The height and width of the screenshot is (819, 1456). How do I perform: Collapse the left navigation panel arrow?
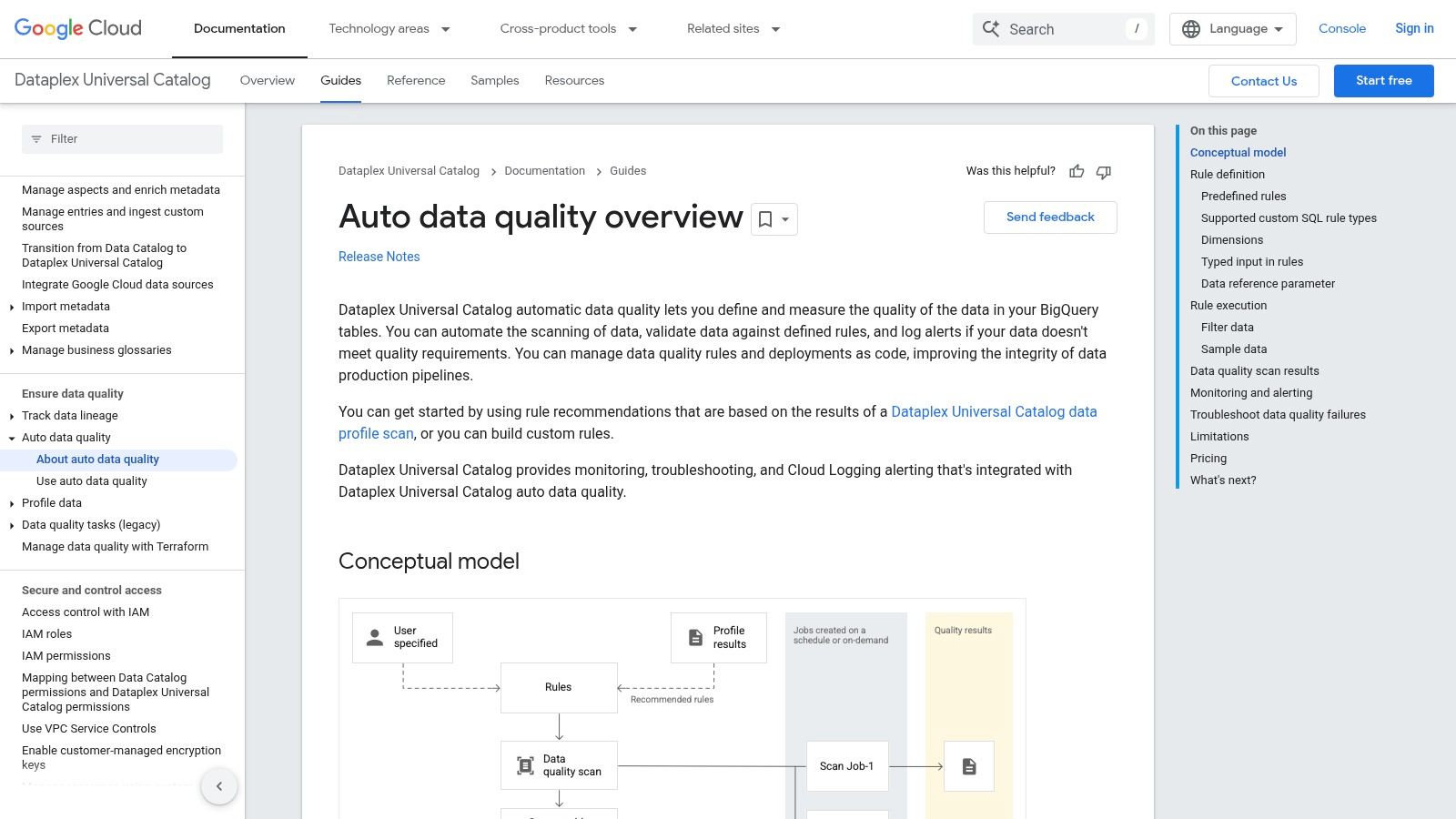tap(219, 786)
